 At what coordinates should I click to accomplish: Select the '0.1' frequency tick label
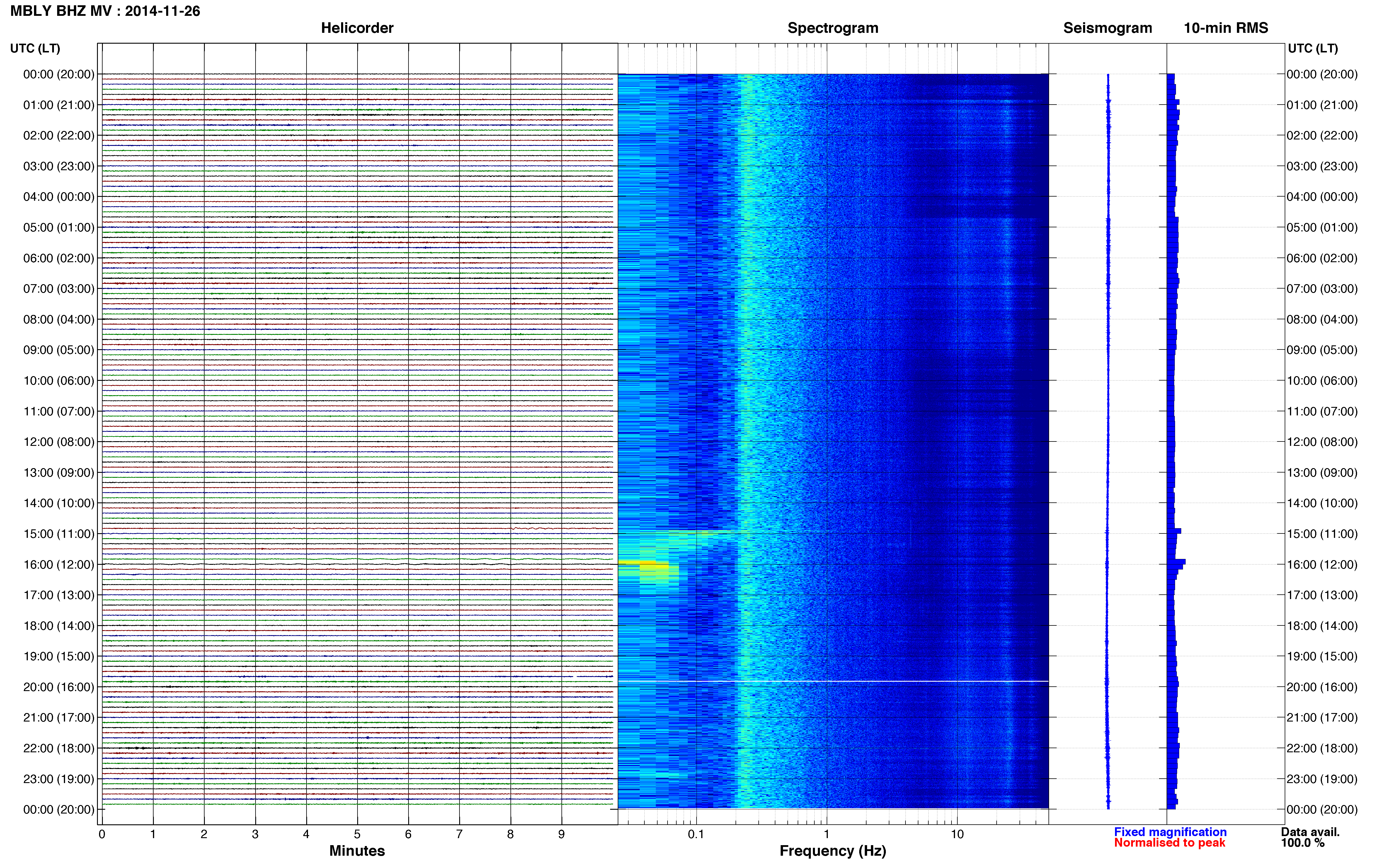click(x=696, y=834)
